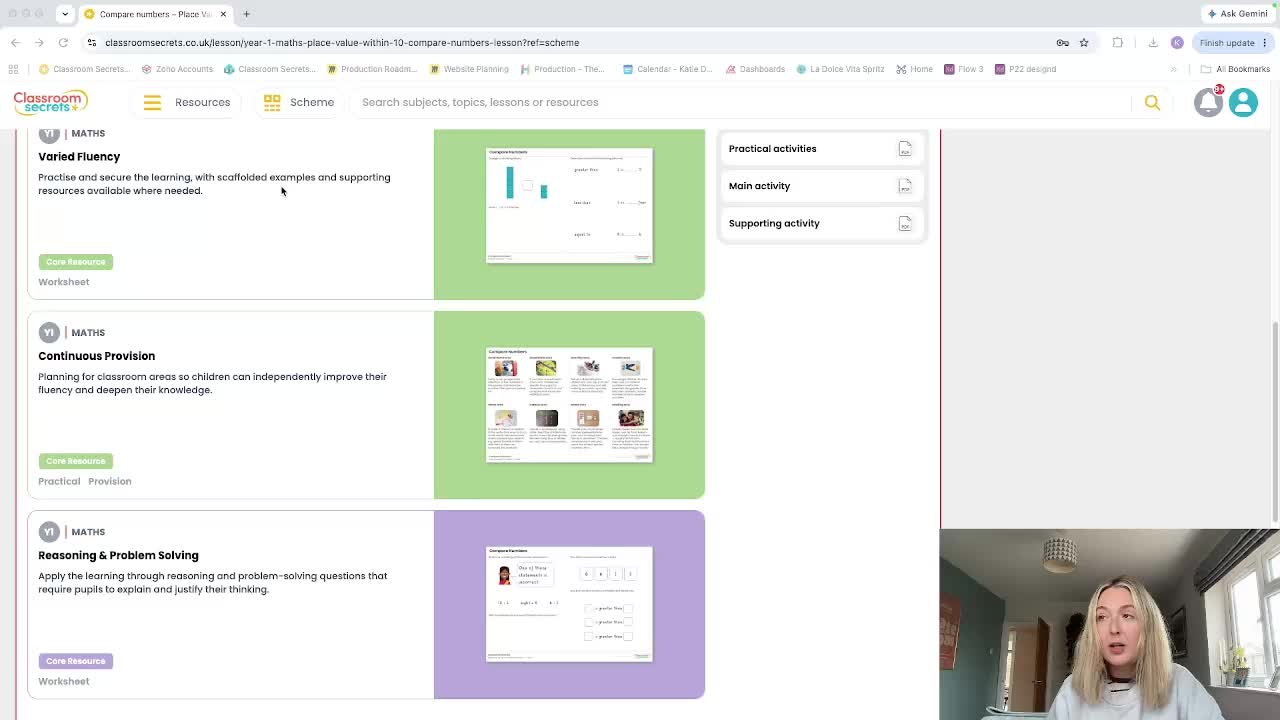Open the Classroom Secrets home logo
Screen dimensions: 1280x720
pyautogui.click(x=50, y=102)
